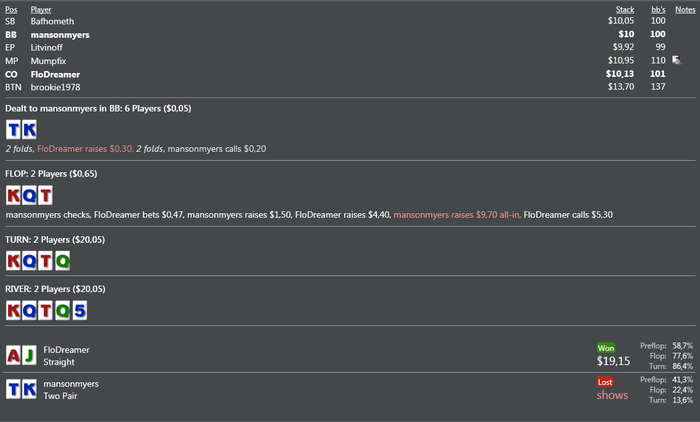Click the bb's column header
Screen dimensions: 700x422
pyautogui.click(x=657, y=9)
